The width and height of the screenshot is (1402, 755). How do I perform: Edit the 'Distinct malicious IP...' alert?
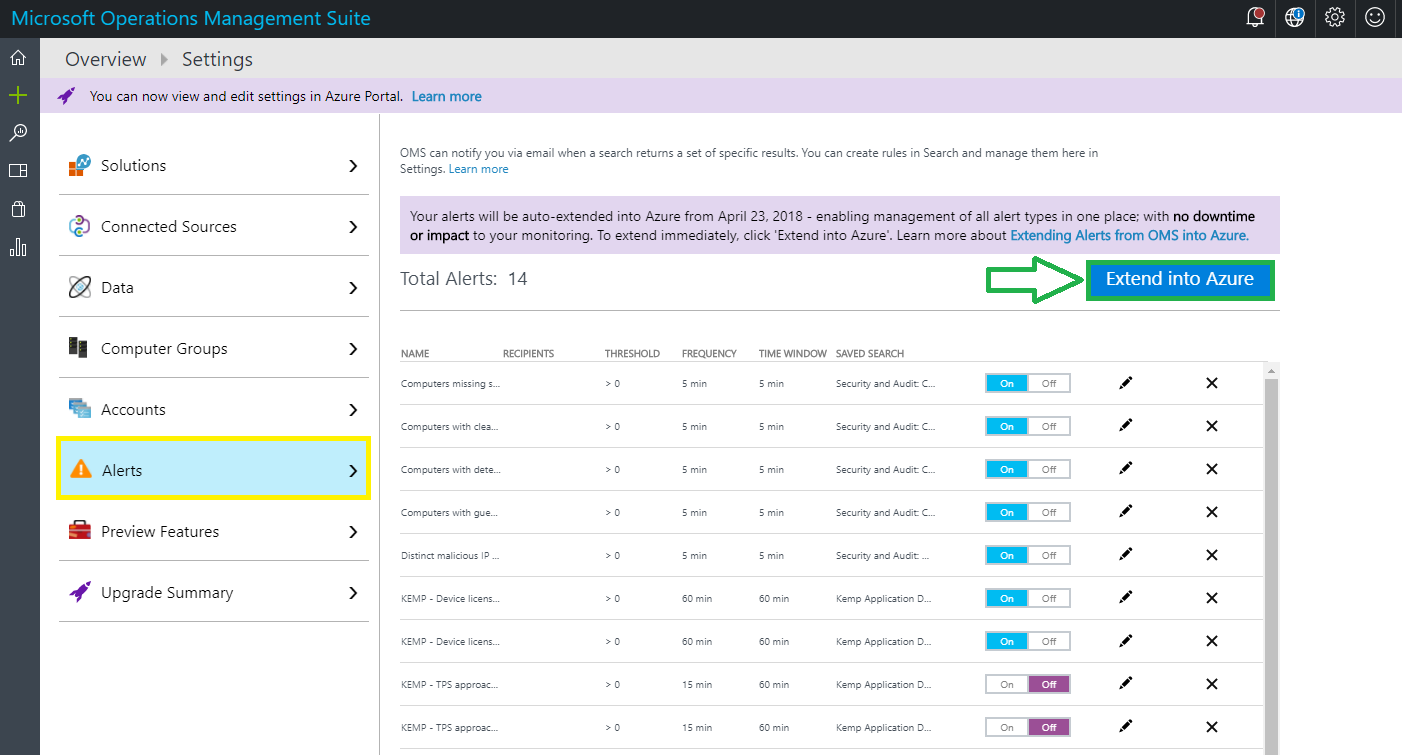click(x=1126, y=554)
